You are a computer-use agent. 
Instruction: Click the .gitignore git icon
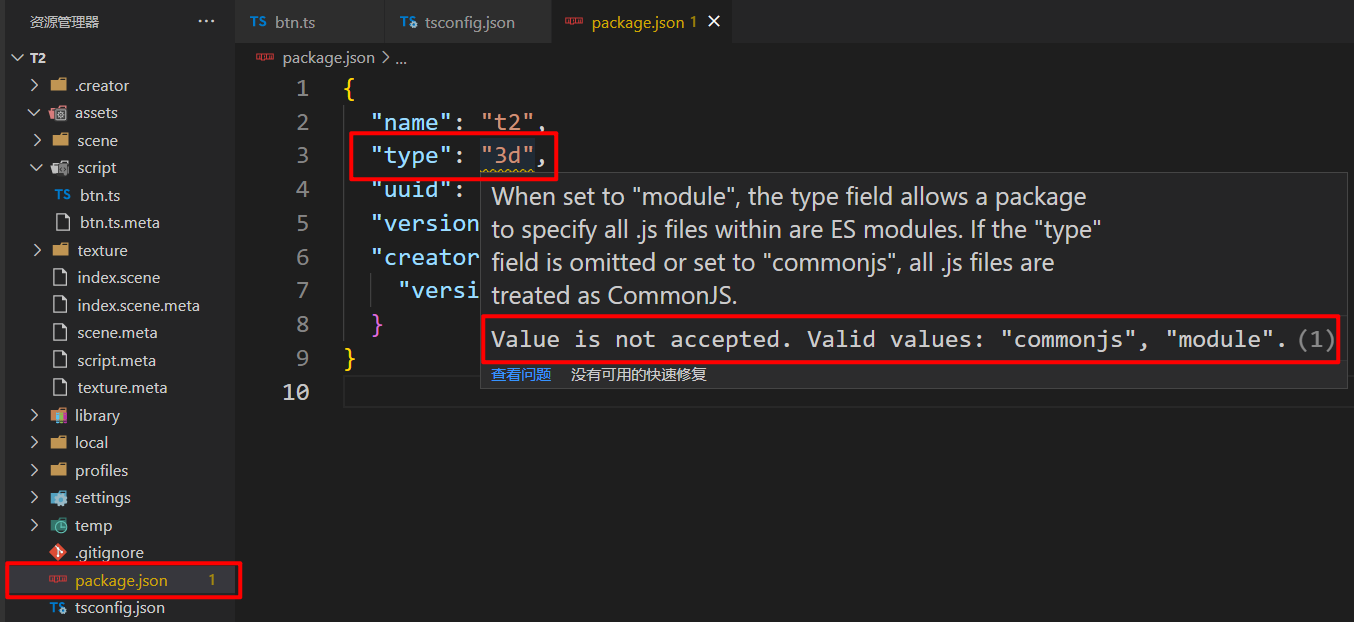click(58, 553)
